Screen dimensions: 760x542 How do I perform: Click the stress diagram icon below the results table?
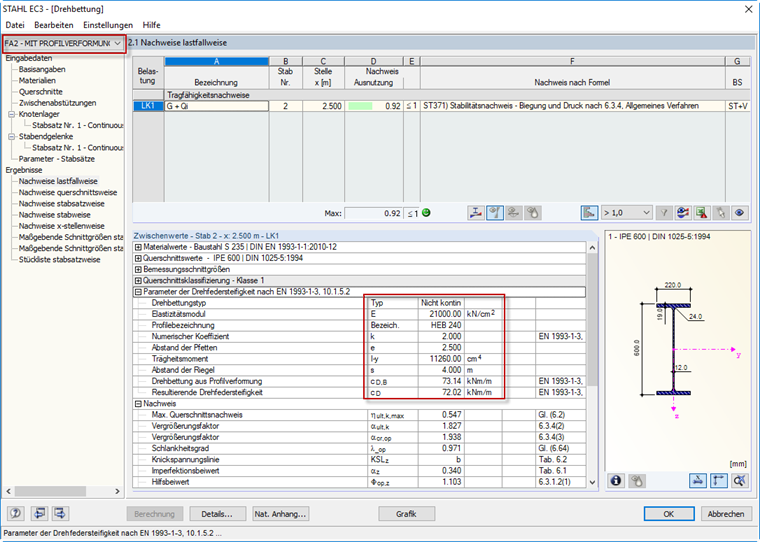click(x=476, y=213)
